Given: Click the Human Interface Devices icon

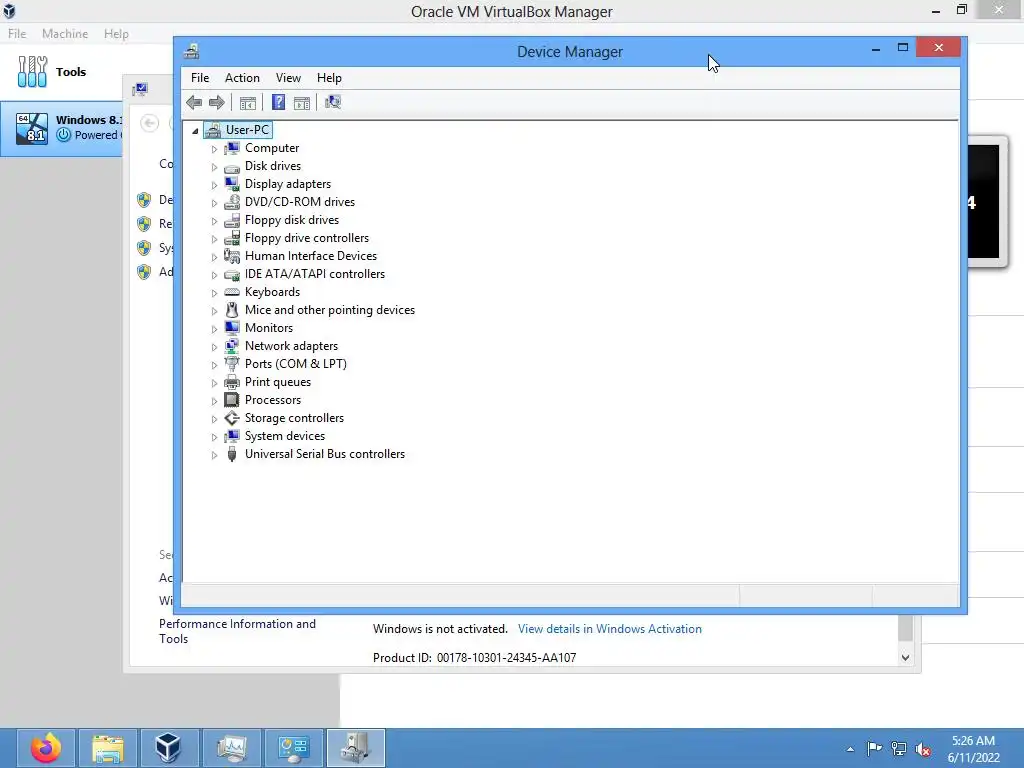Looking at the screenshot, I should (232, 256).
